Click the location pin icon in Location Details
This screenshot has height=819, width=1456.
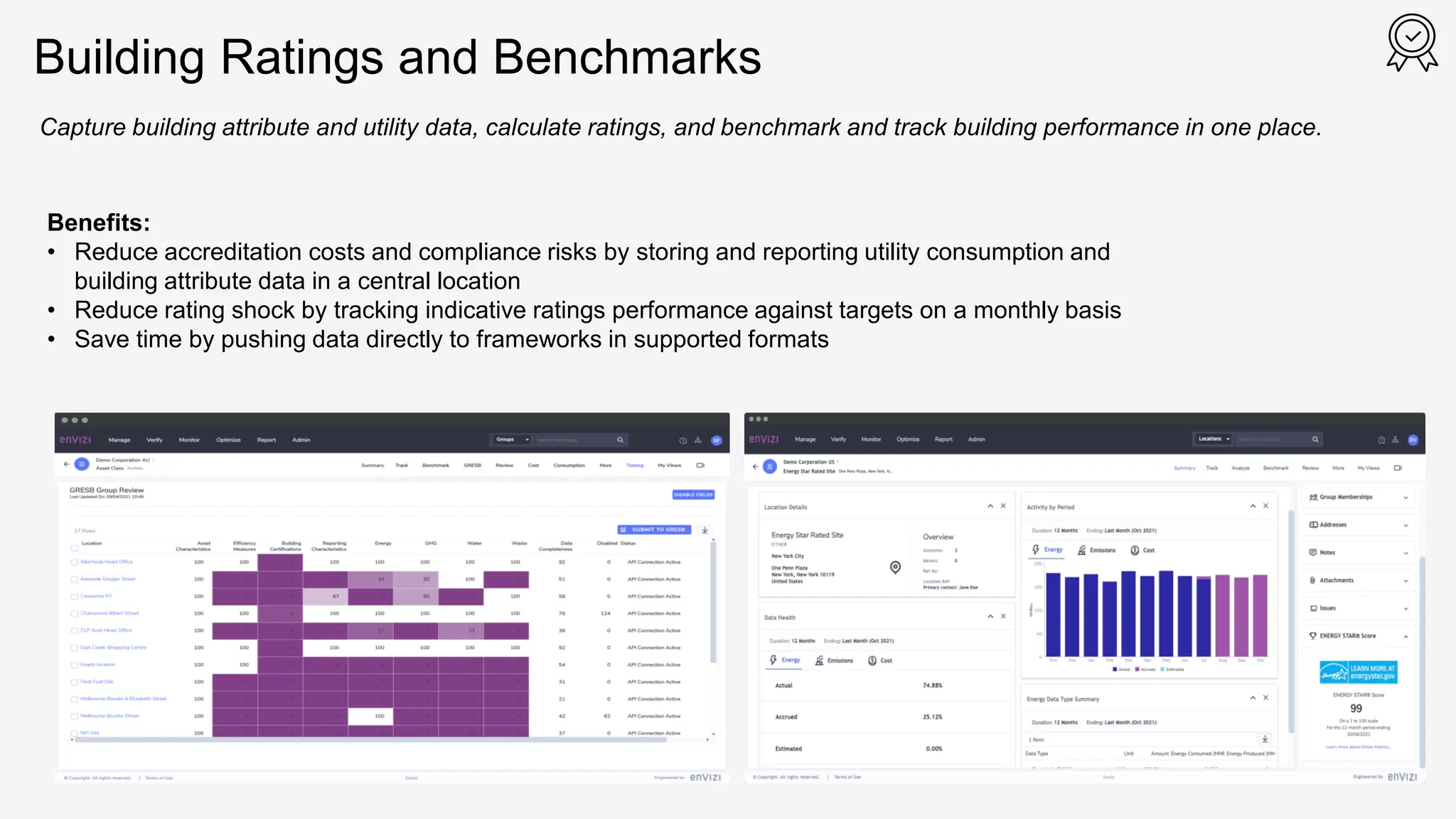pyautogui.click(x=895, y=567)
